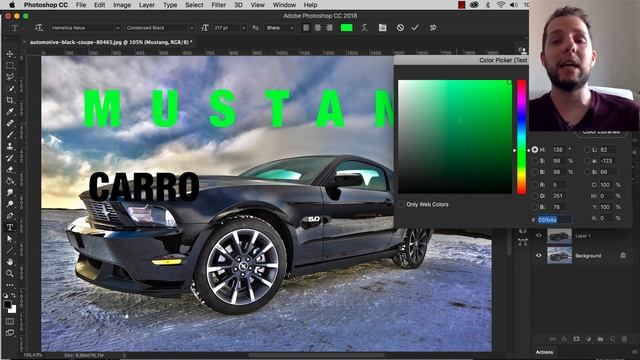Select the Eraser tool
Viewport: 640px width, 360px height.
pos(10,169)
